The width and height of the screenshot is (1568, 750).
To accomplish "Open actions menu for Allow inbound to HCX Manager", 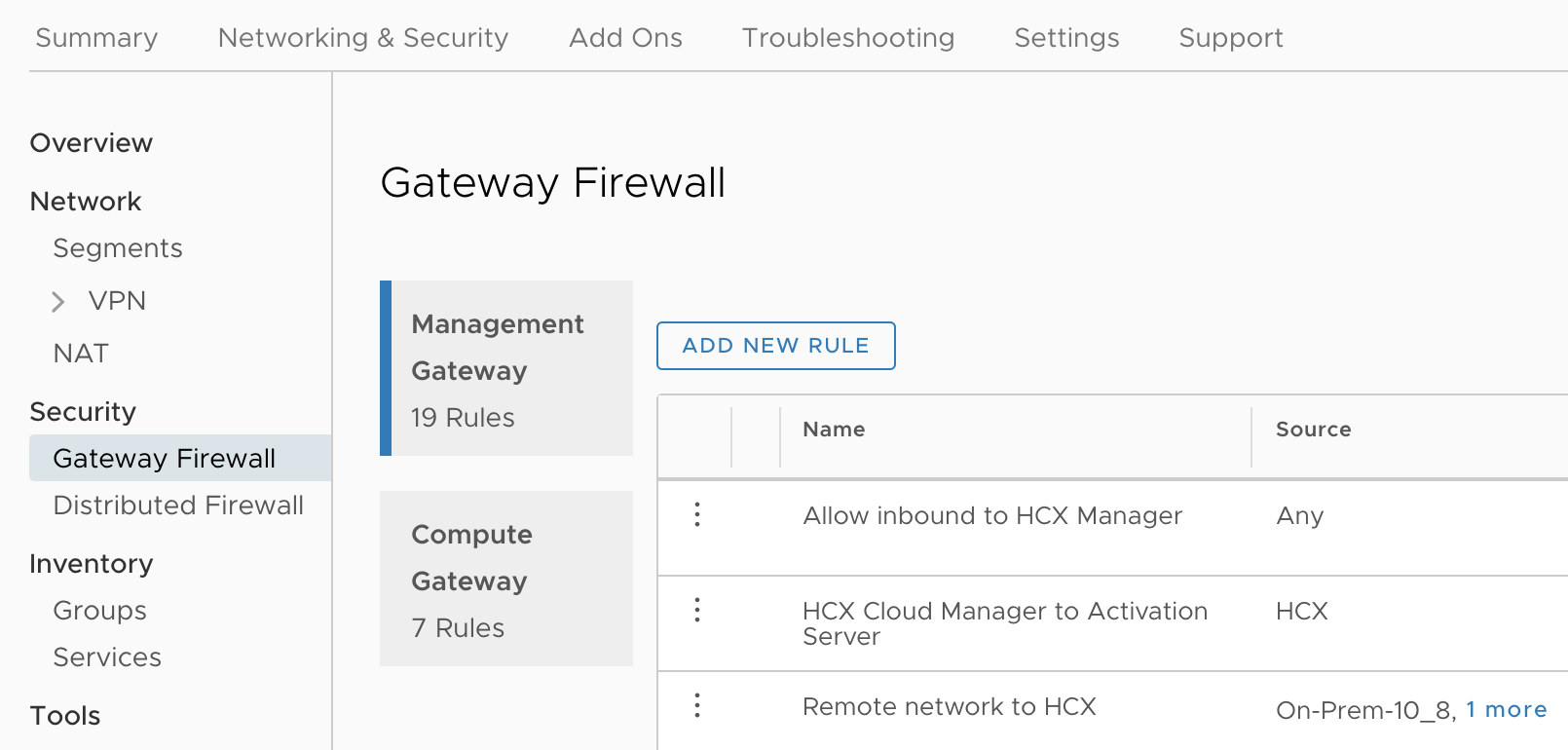I will pos(697,514).
